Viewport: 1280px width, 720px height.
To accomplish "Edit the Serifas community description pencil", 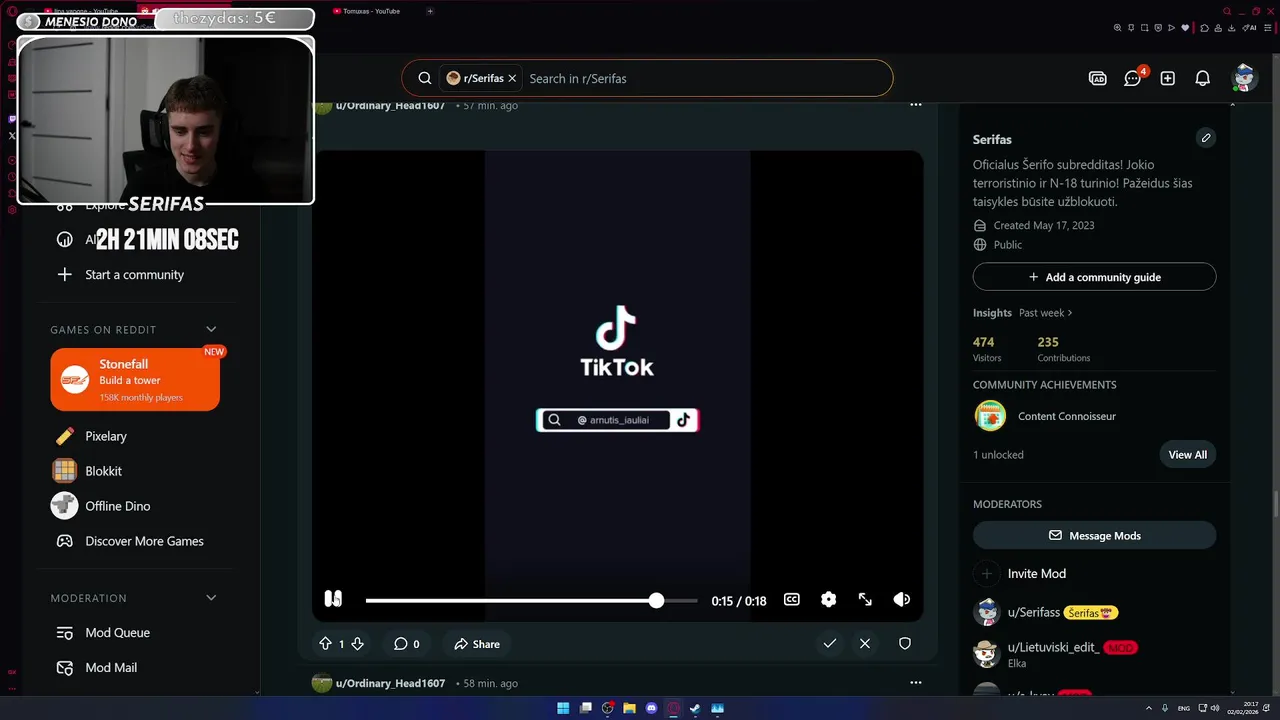I will [x=1206, y=138].
